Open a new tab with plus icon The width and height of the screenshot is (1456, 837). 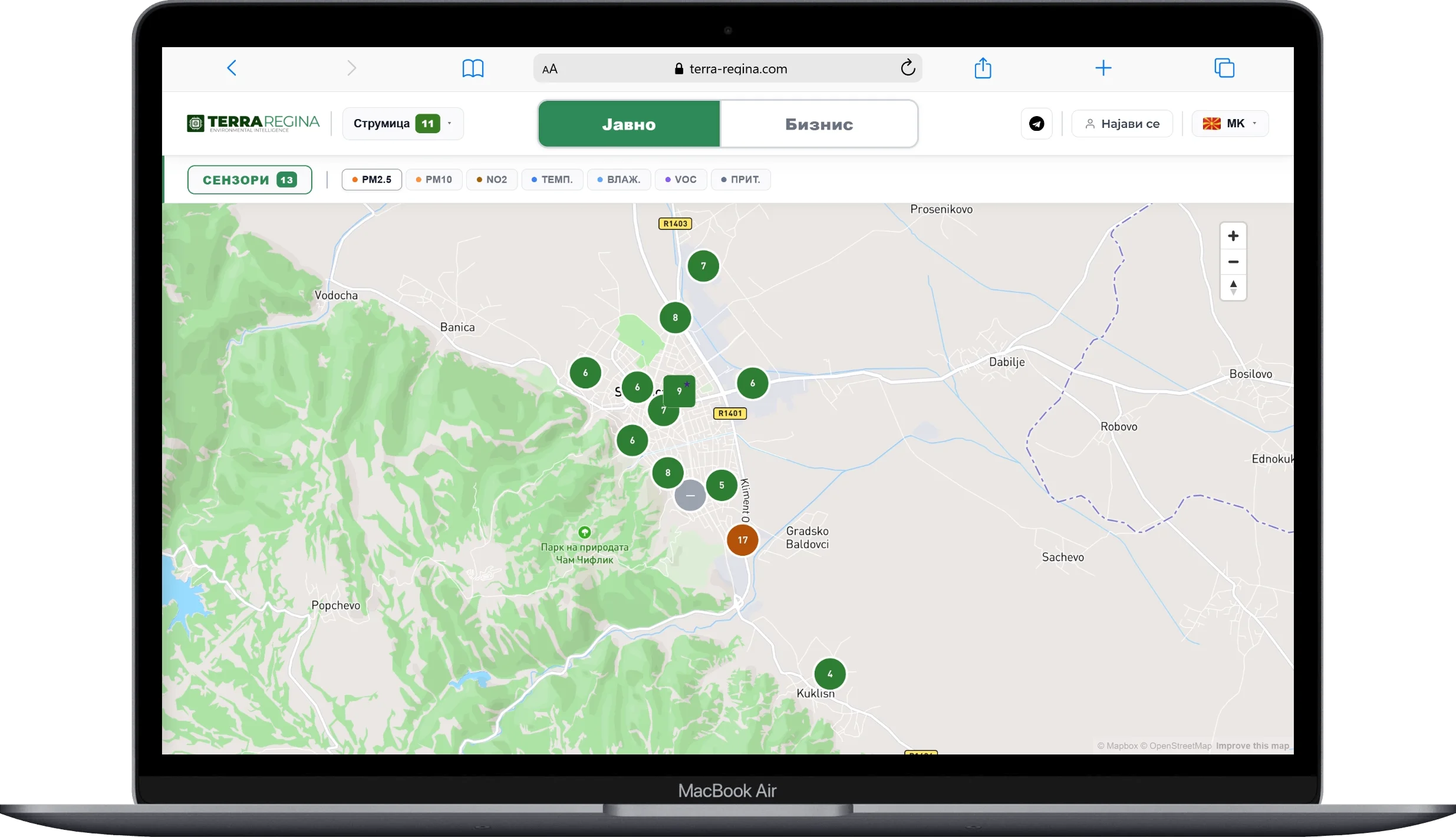(x=1103, y=68)
